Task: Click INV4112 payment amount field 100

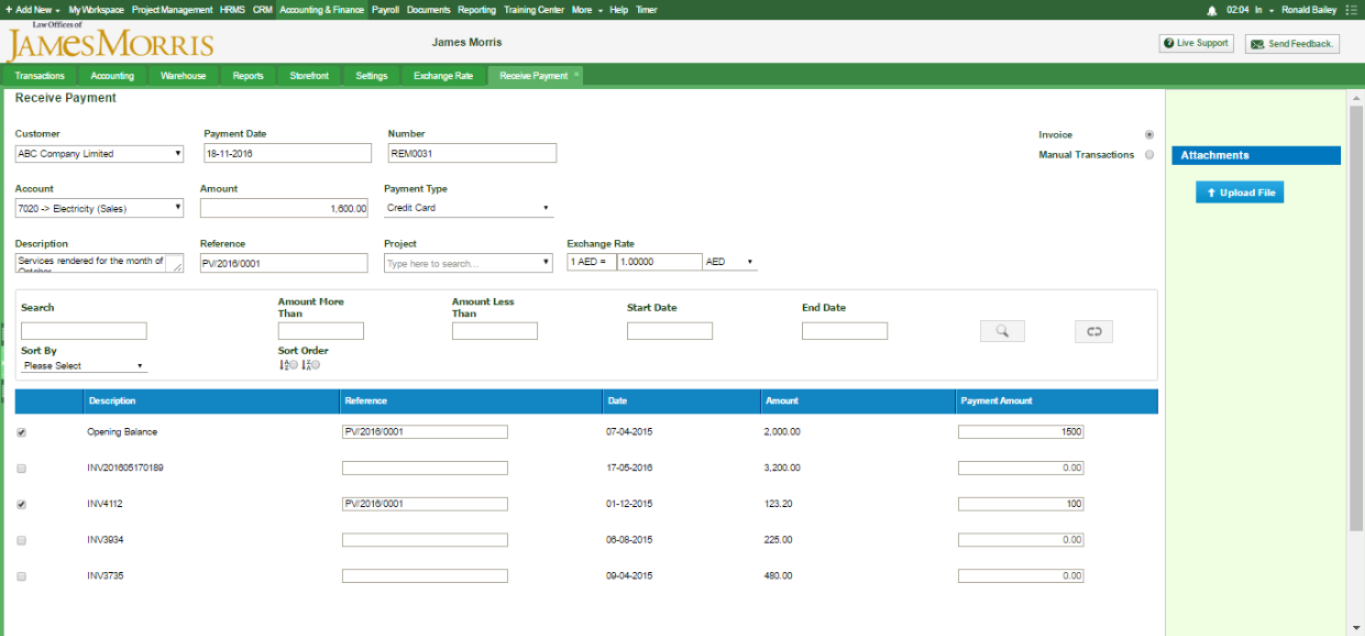Action: click(x=1021, y=504)
